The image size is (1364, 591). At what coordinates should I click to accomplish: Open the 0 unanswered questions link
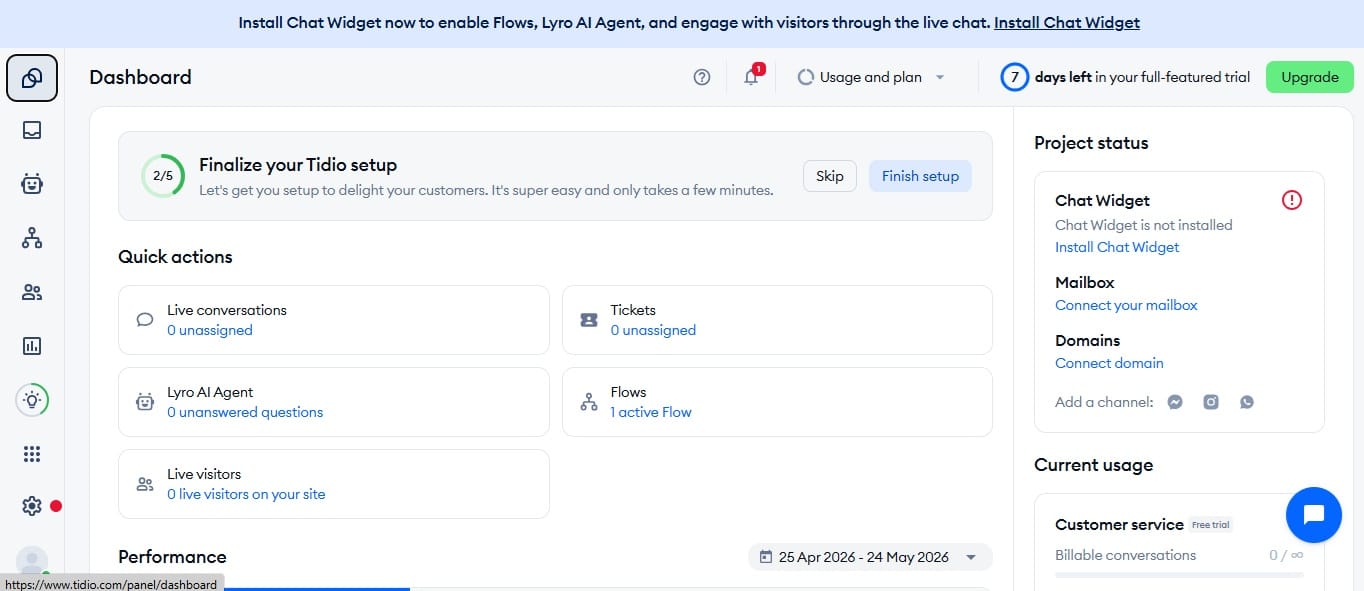tap(245, 412)
